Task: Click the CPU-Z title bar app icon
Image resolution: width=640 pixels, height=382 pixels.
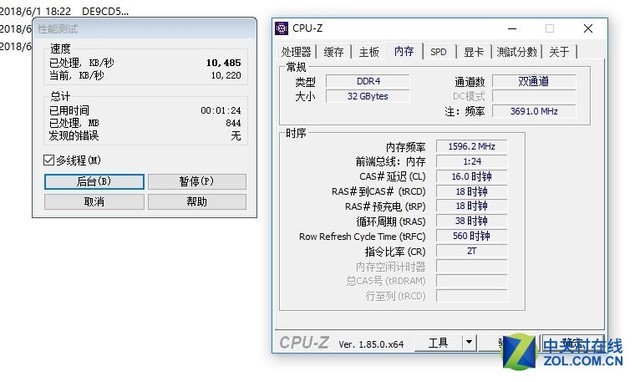Action: click(x=282, y=28)
